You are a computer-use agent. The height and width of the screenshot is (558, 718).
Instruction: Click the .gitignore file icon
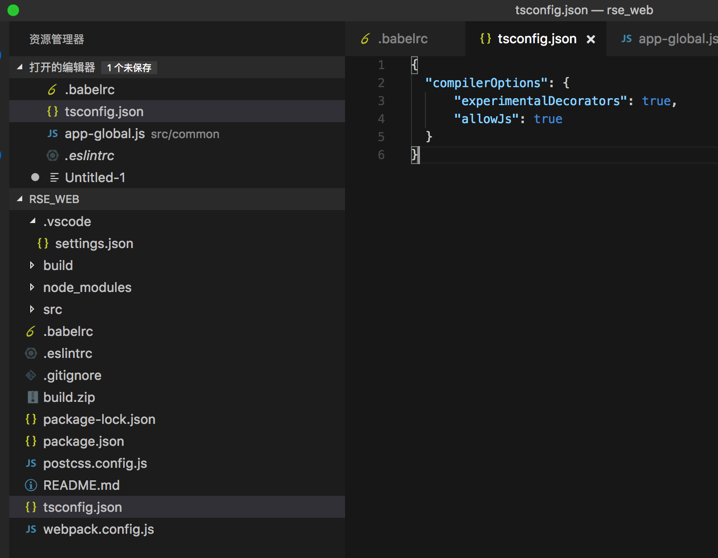point(31,375)
